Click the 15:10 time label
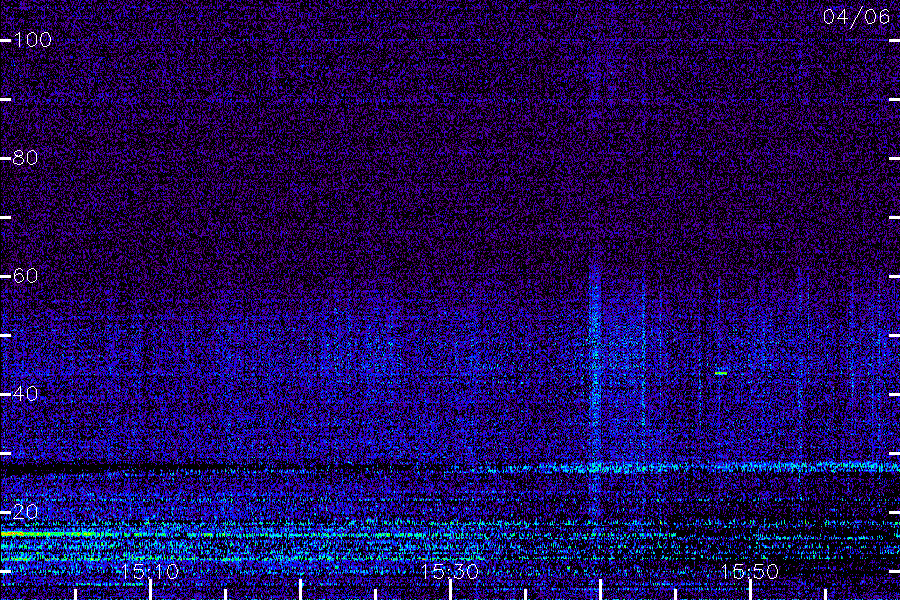The image size is (900, 600). [150, 571]
